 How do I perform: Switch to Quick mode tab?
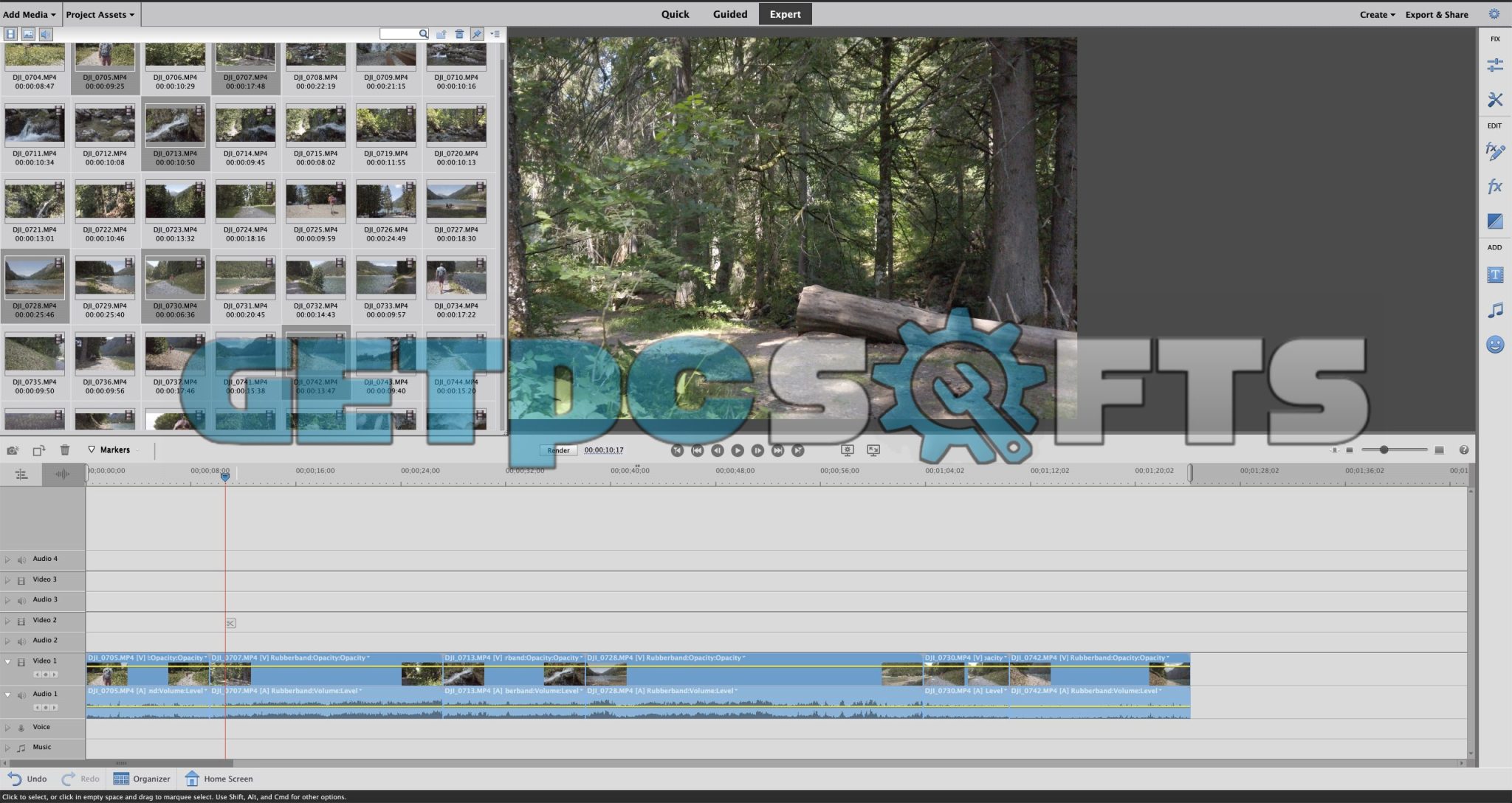pos(675,14)
